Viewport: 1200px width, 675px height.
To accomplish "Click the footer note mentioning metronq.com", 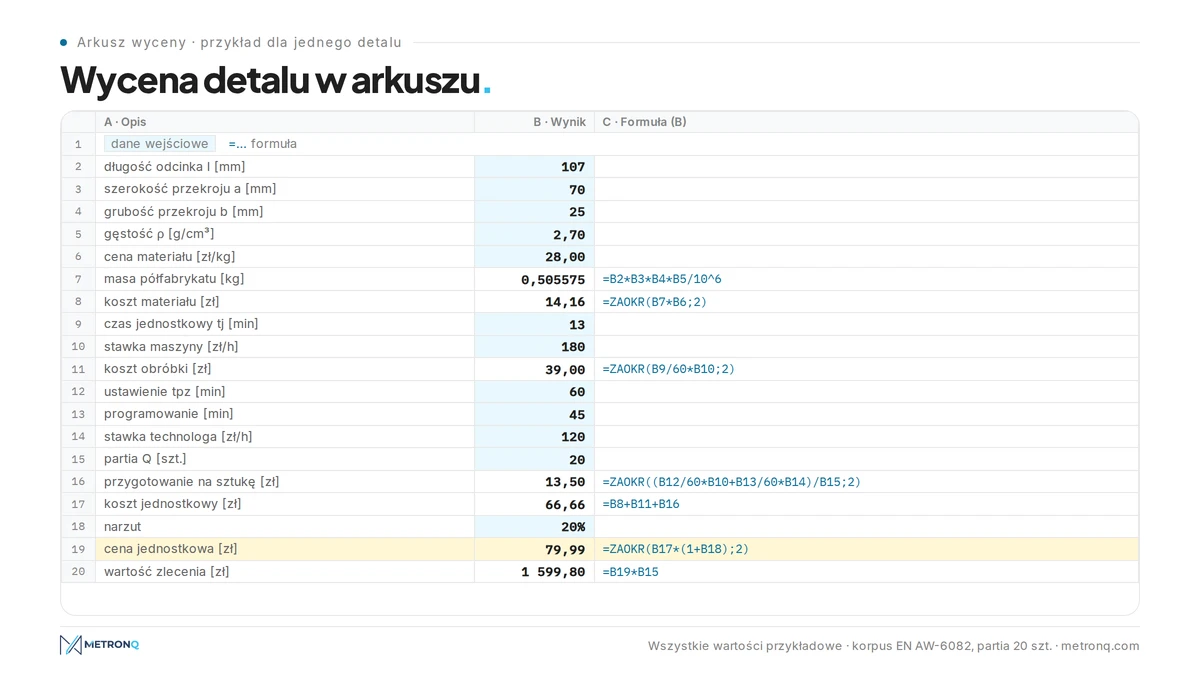I will tap(894, 646).
